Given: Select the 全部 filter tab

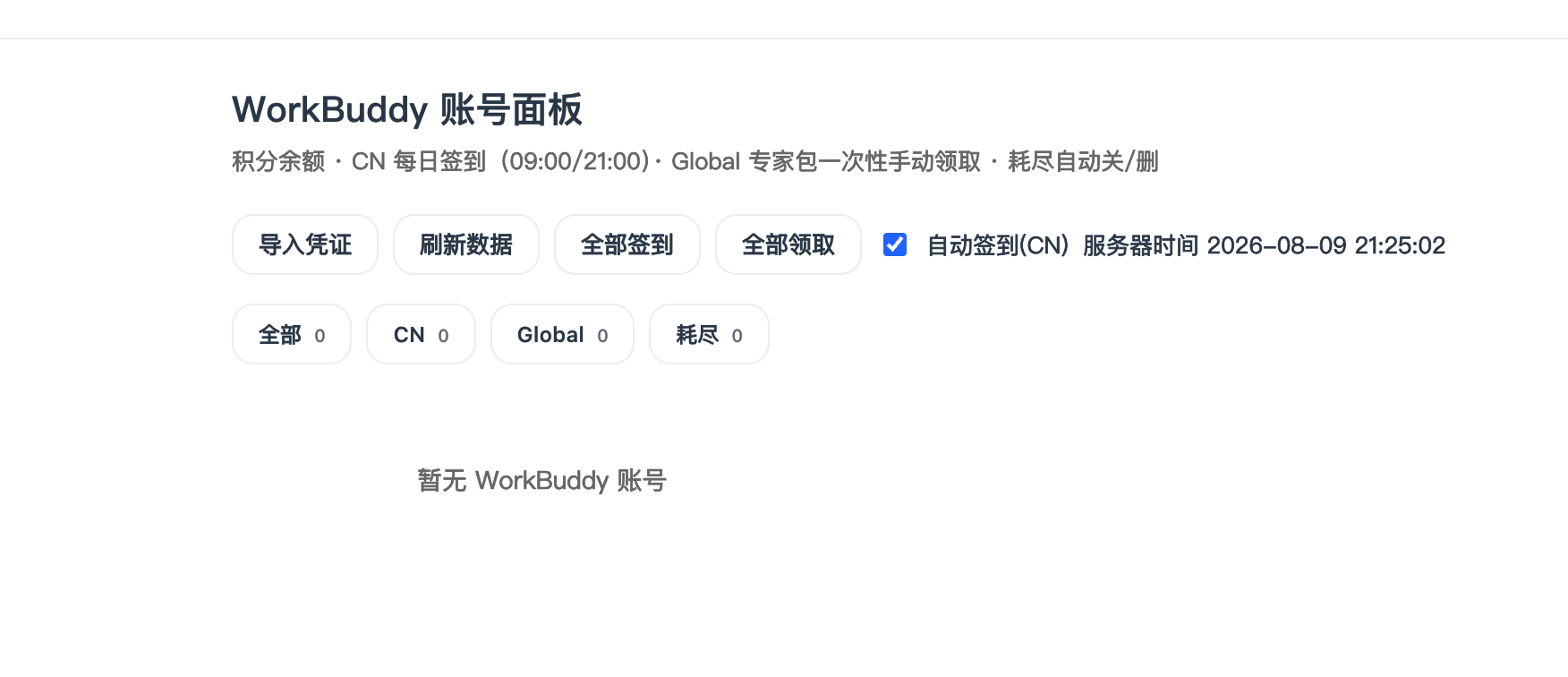Looking at the screenshot, I should [x=292, y=334].
